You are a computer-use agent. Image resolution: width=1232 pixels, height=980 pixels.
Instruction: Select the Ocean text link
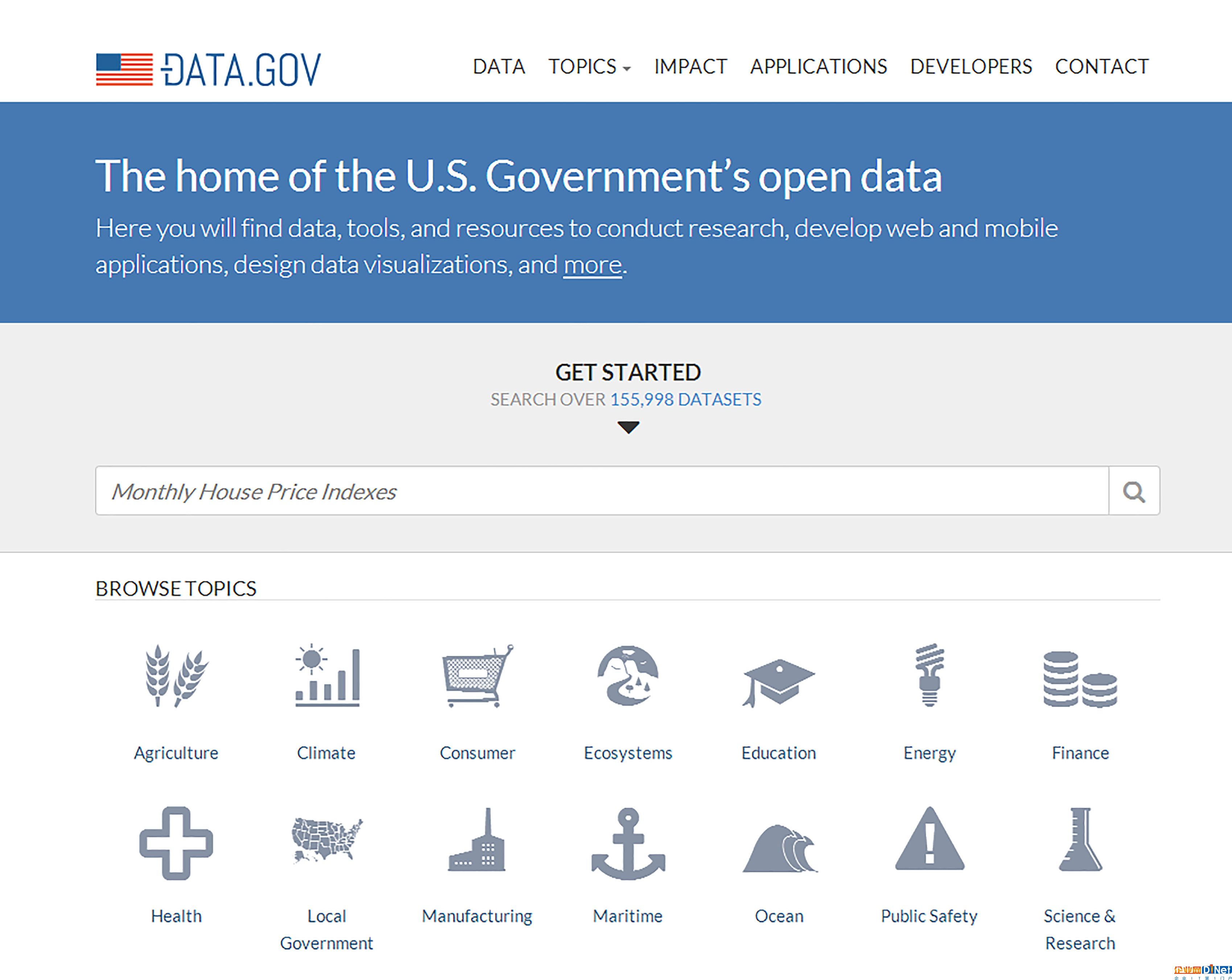(779, 916)
